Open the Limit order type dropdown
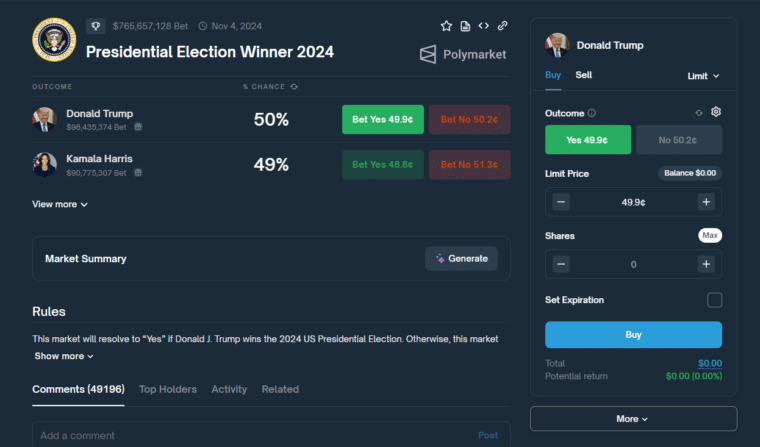The height and width of the screenshot is (447, 760). pyautogui.click(x=703, y=76)
